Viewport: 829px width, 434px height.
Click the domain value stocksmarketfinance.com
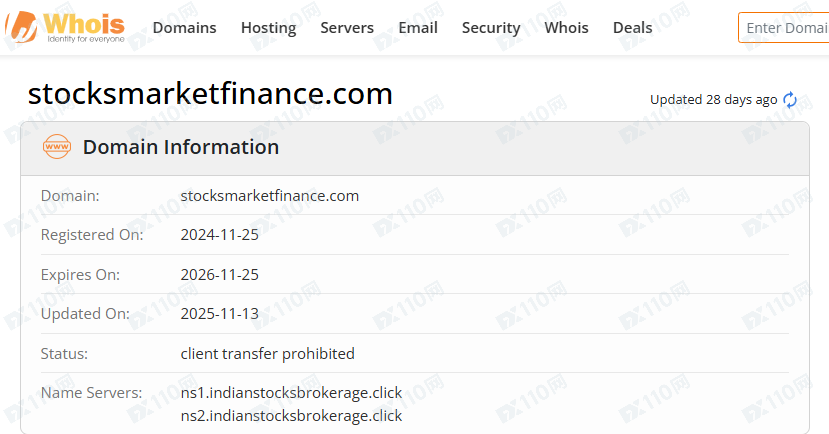(x=269, y=196)
